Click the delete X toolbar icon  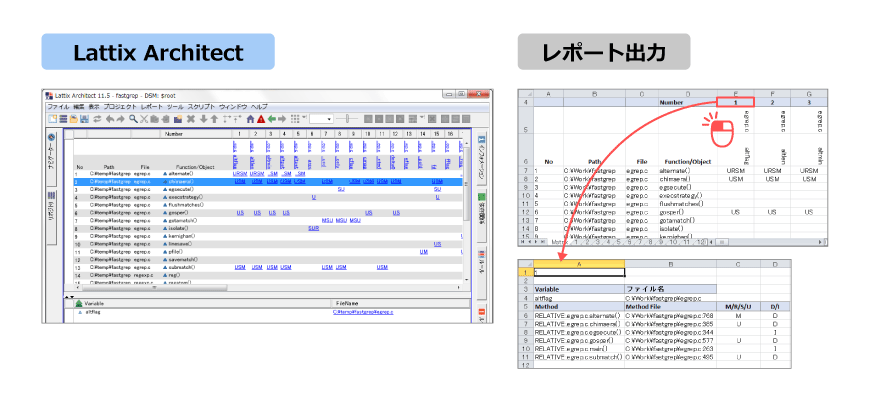191,119
